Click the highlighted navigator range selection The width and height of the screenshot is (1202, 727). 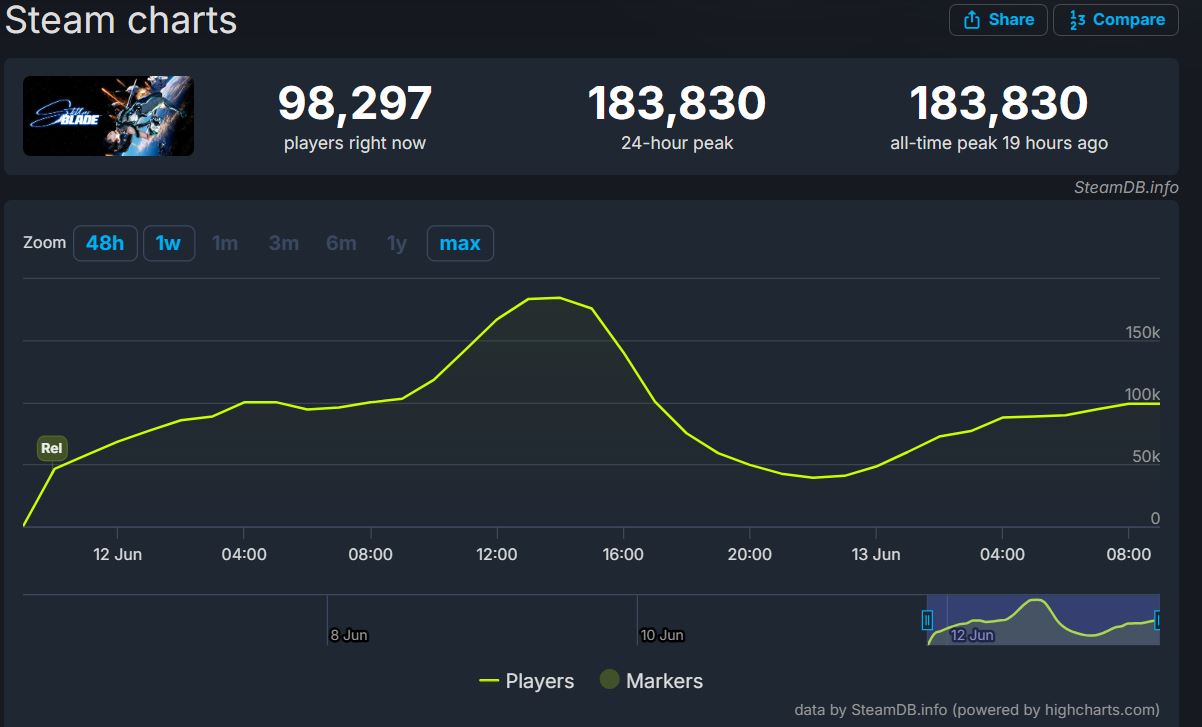pyautogui.click(x=1042, y=620)
